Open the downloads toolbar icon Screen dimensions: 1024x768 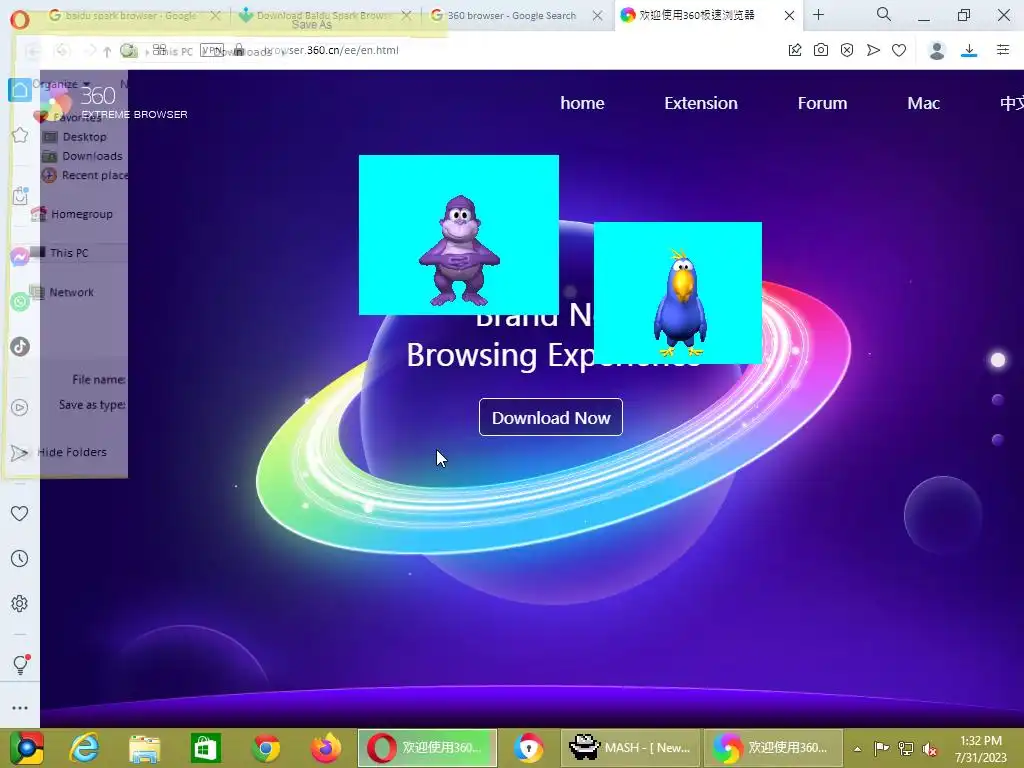969,50
